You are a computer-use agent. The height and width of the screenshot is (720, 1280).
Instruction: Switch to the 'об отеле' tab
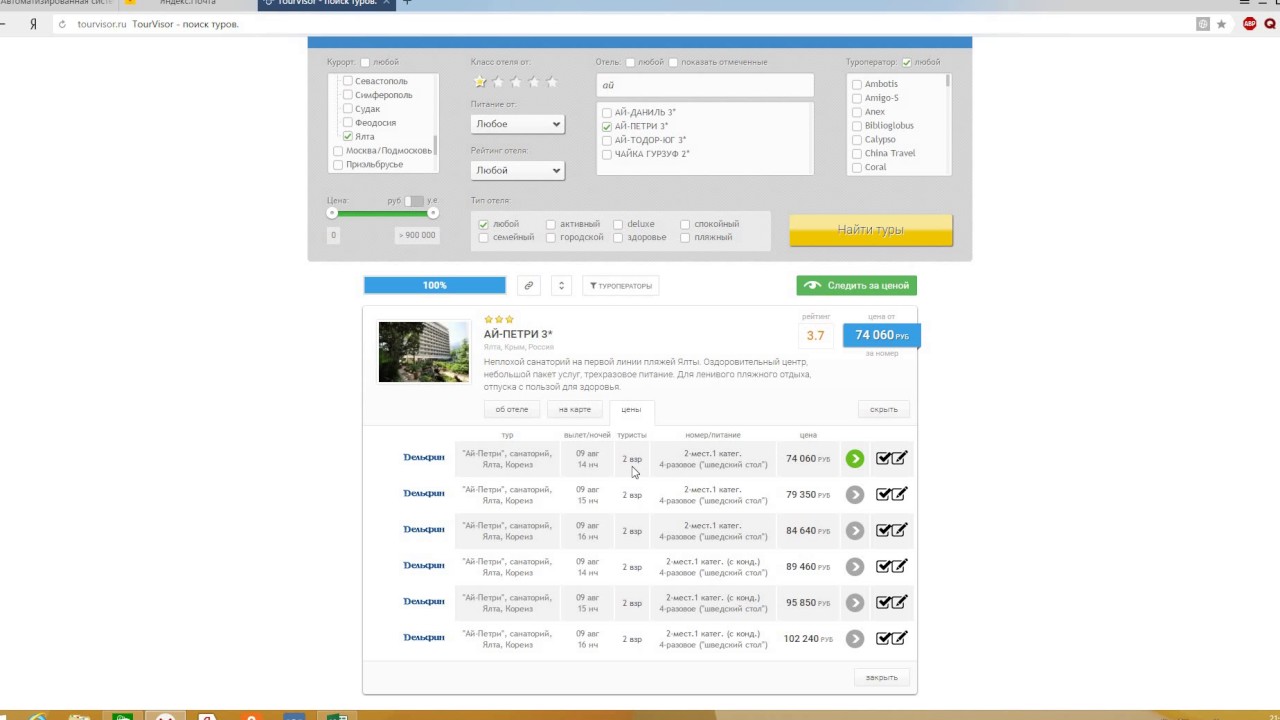[x=512, y=409]
